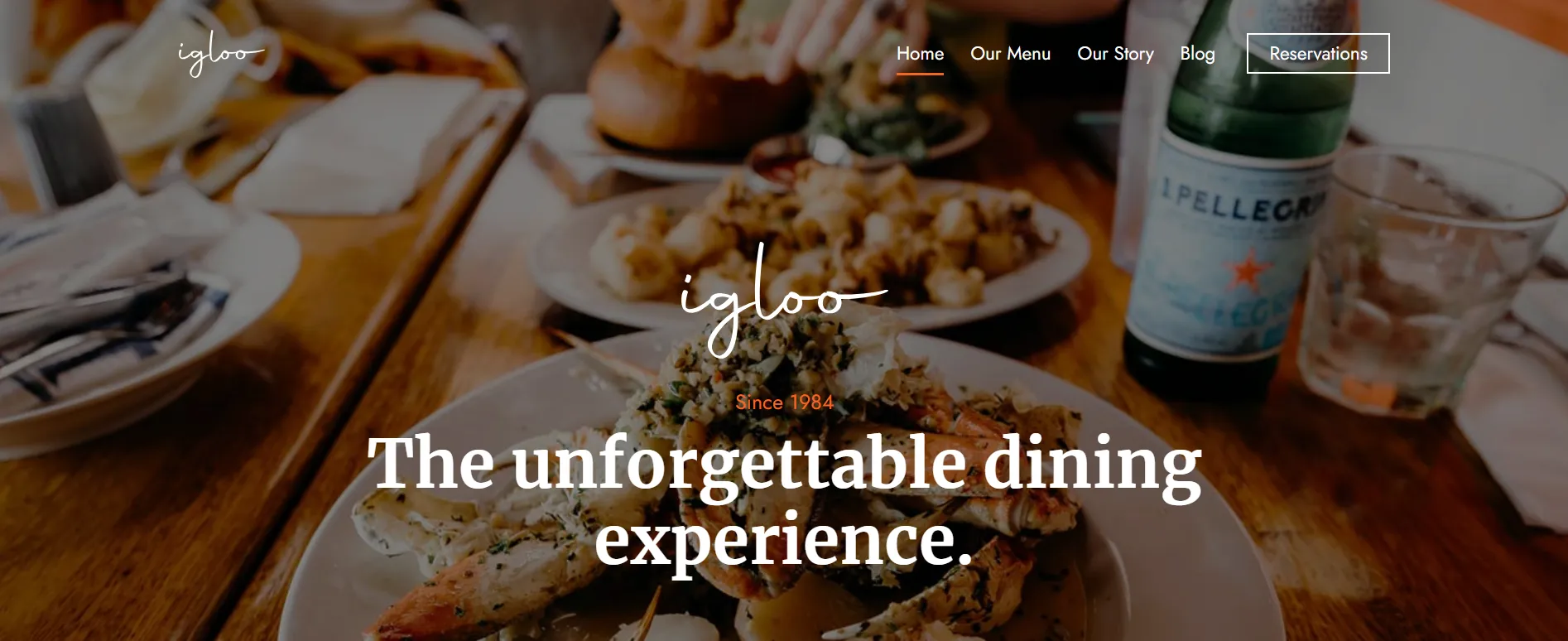This screenshot has width=1568, height=641.
Task: Click the red star on the bottle
Action: click(x=1246, y=269)
